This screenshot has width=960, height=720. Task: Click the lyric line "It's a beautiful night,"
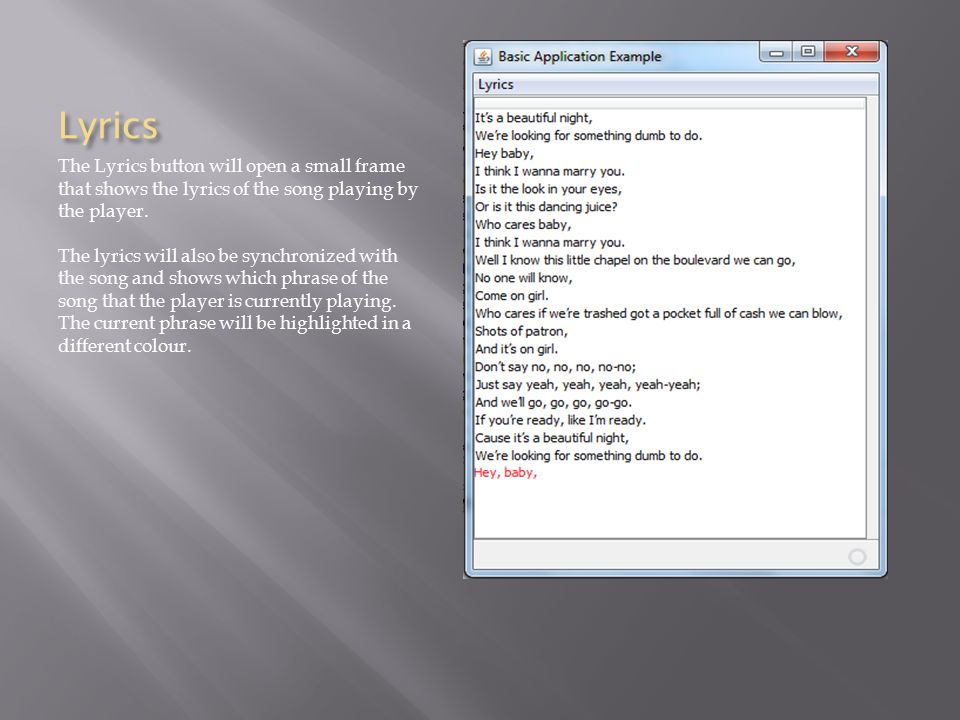click(534, 118)
